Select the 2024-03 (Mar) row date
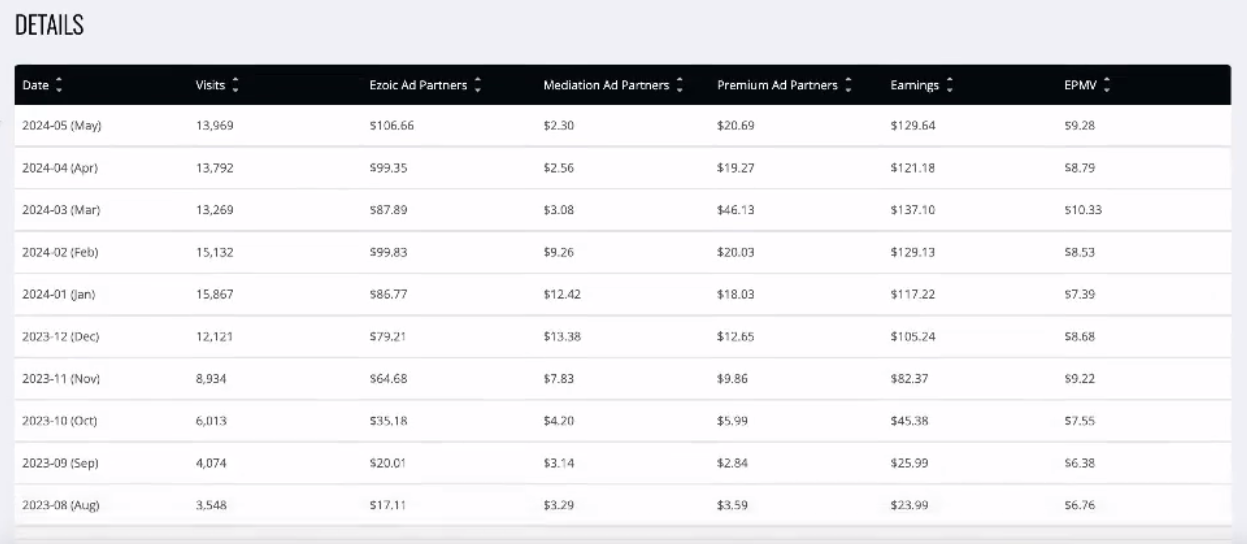This screenshot has height=544, width=1247. [61, 210]
